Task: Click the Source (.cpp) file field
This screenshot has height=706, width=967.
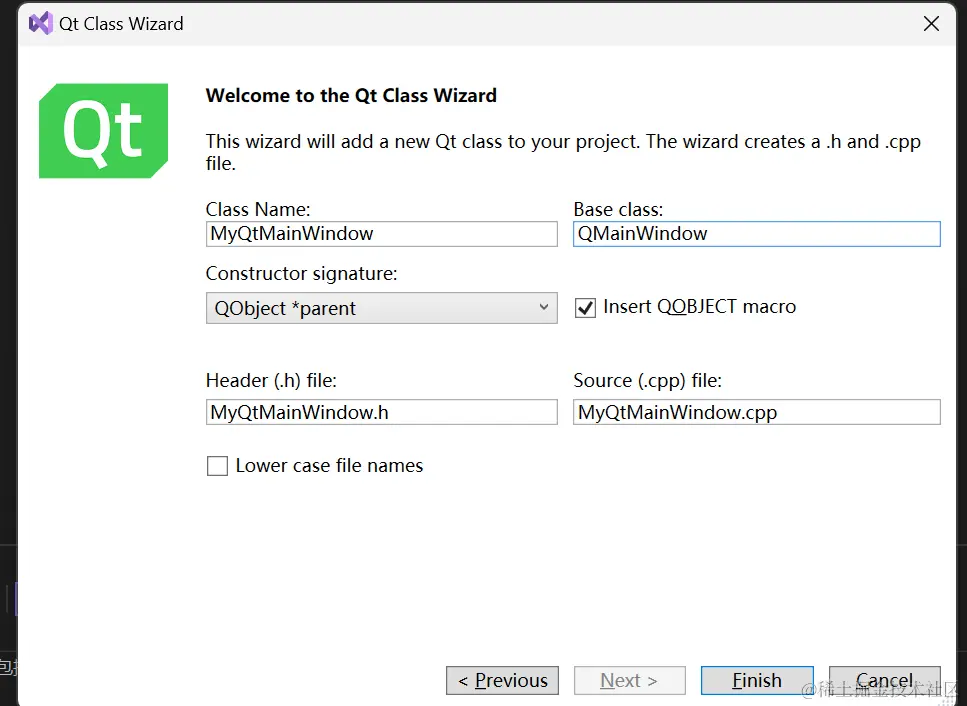Action: (x=757, y=412)
